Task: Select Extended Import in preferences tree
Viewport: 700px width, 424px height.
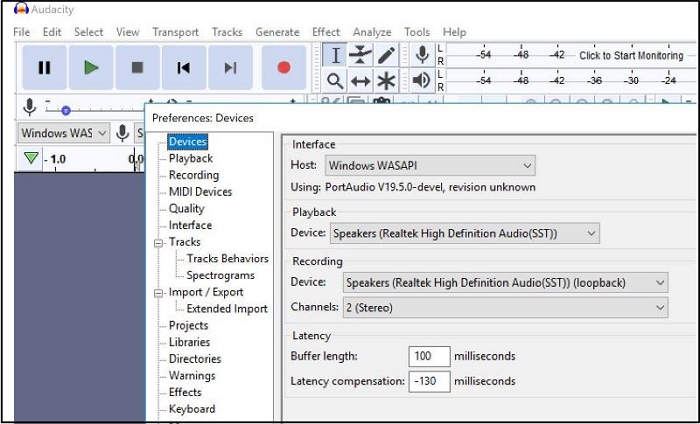Action: 227,309
